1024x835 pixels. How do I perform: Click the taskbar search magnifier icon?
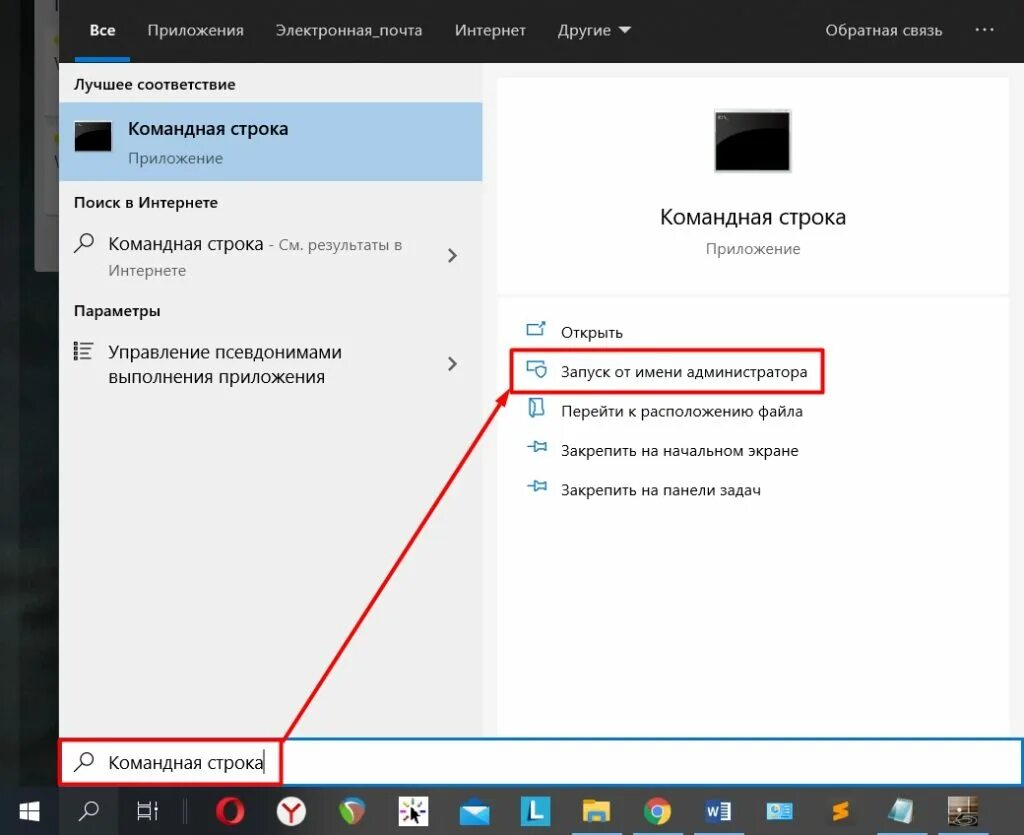pos(88,811)
